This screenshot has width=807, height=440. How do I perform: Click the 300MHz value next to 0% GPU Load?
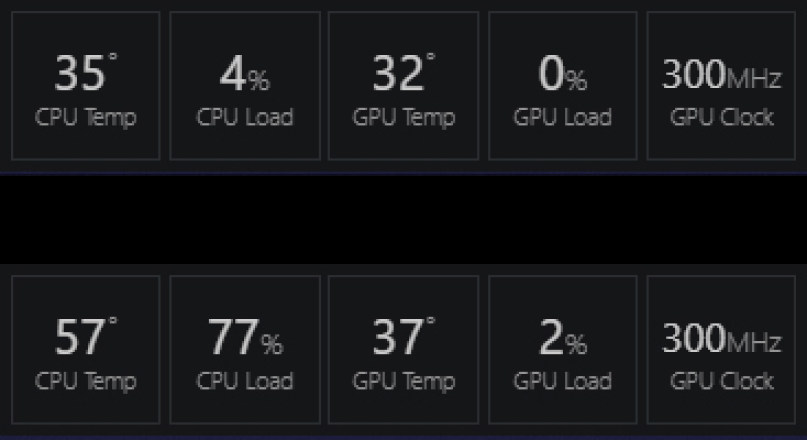(x=721, y=74)
